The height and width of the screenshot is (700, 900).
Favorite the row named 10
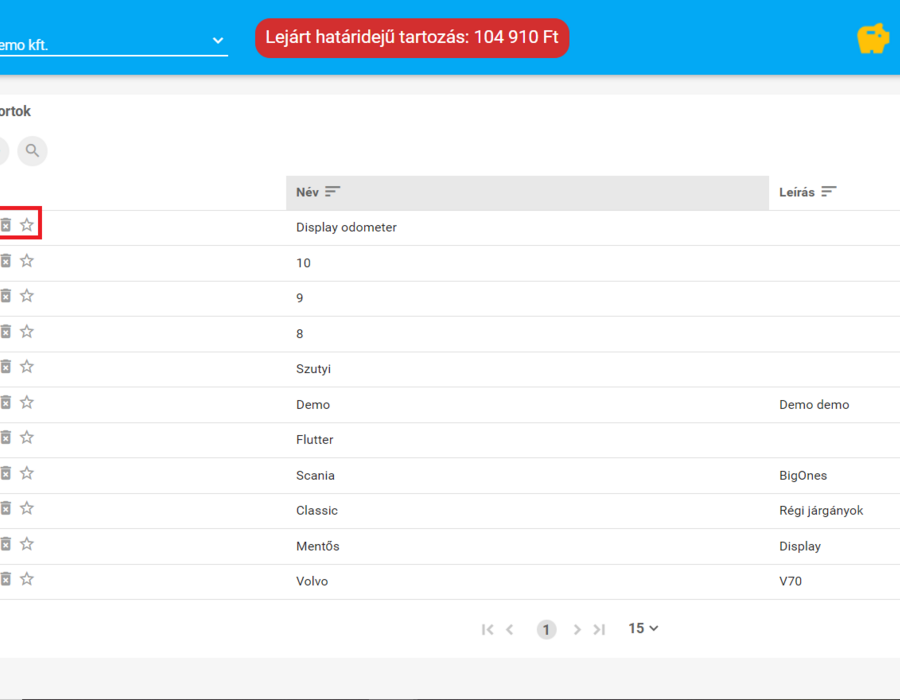click(x=27, y=261)
